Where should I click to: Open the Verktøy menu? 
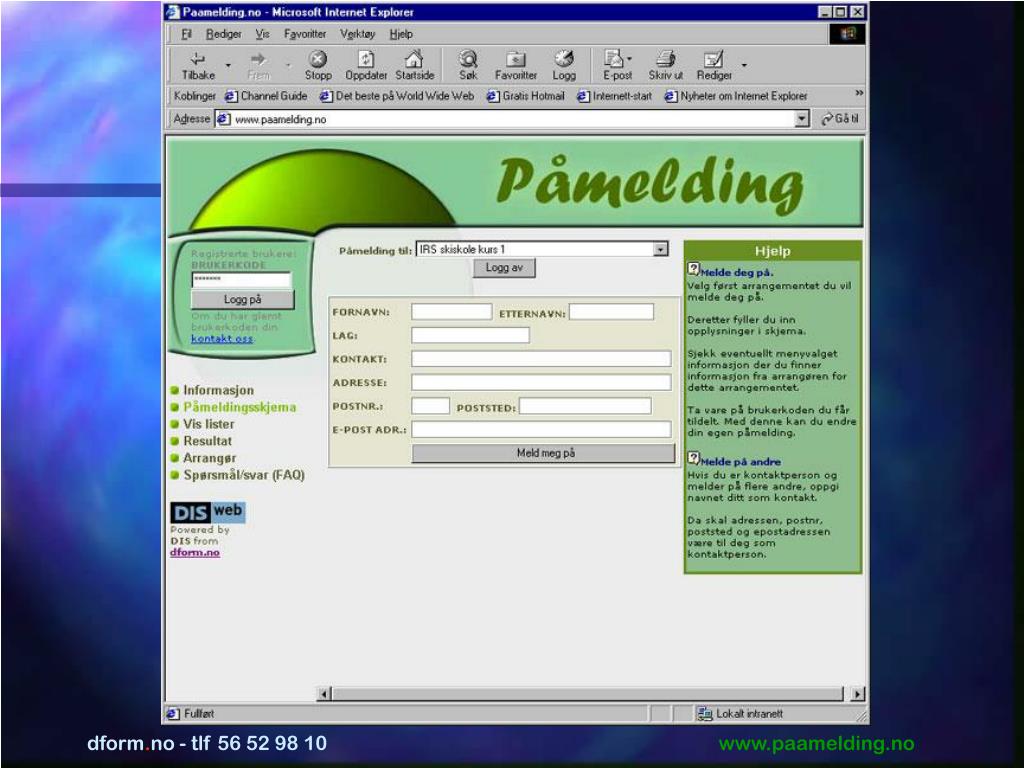point(357,34)
